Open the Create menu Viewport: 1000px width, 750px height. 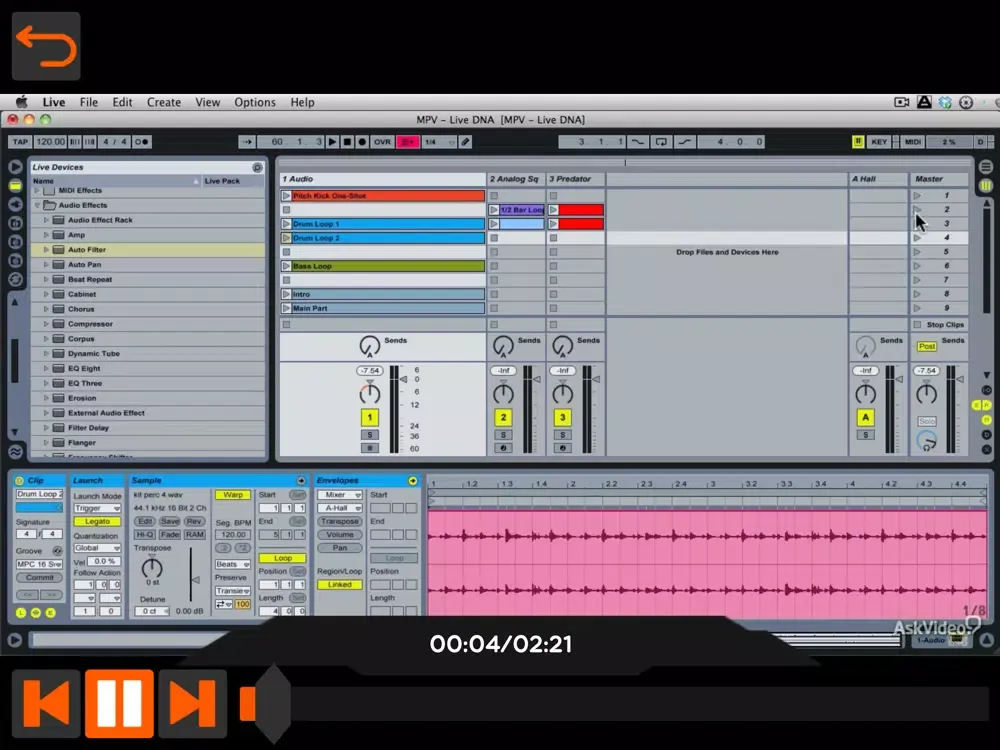pos(164,102)
